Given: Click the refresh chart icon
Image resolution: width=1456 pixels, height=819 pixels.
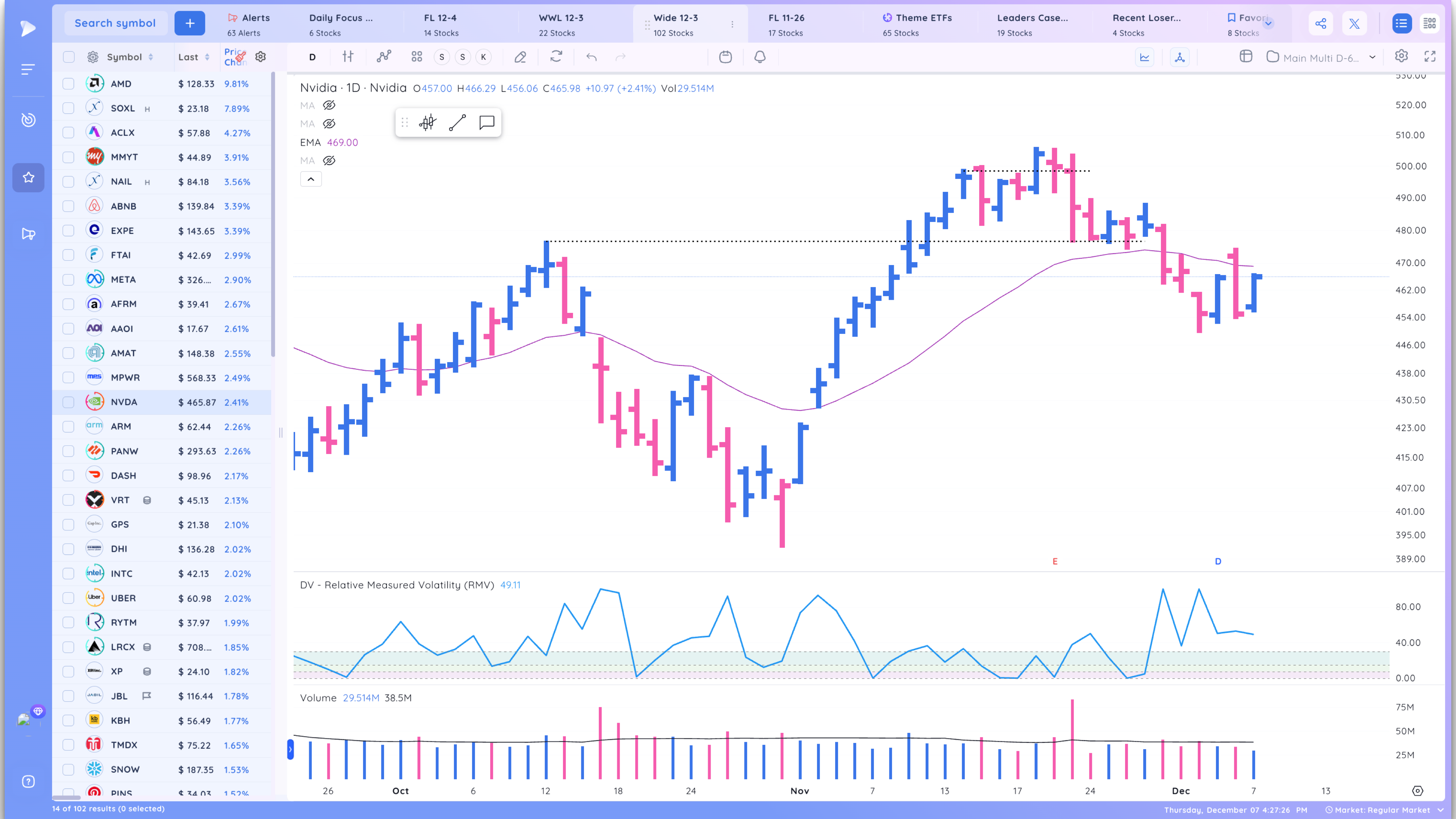Looking at the screenshot, I should 556,56.
